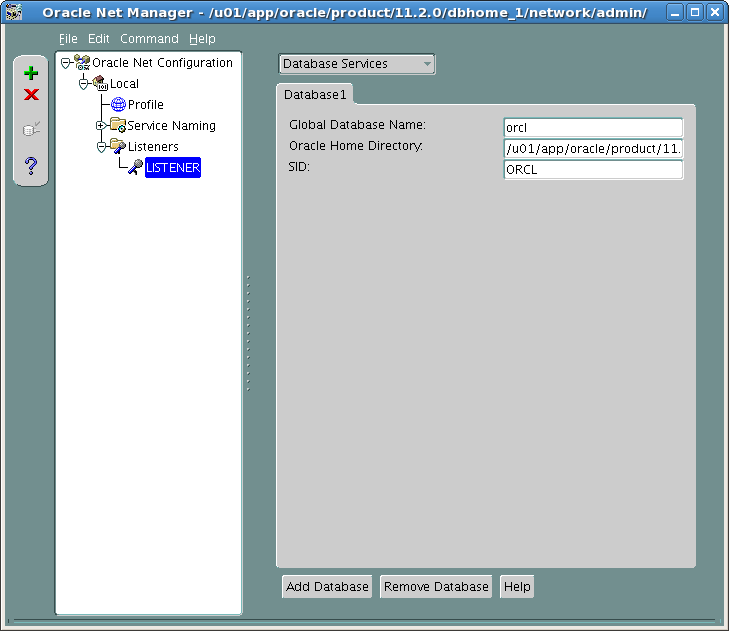Open the Help menu
Image resolution: width=729 pixels, height=631 pixels.
[x=202, y=39]
